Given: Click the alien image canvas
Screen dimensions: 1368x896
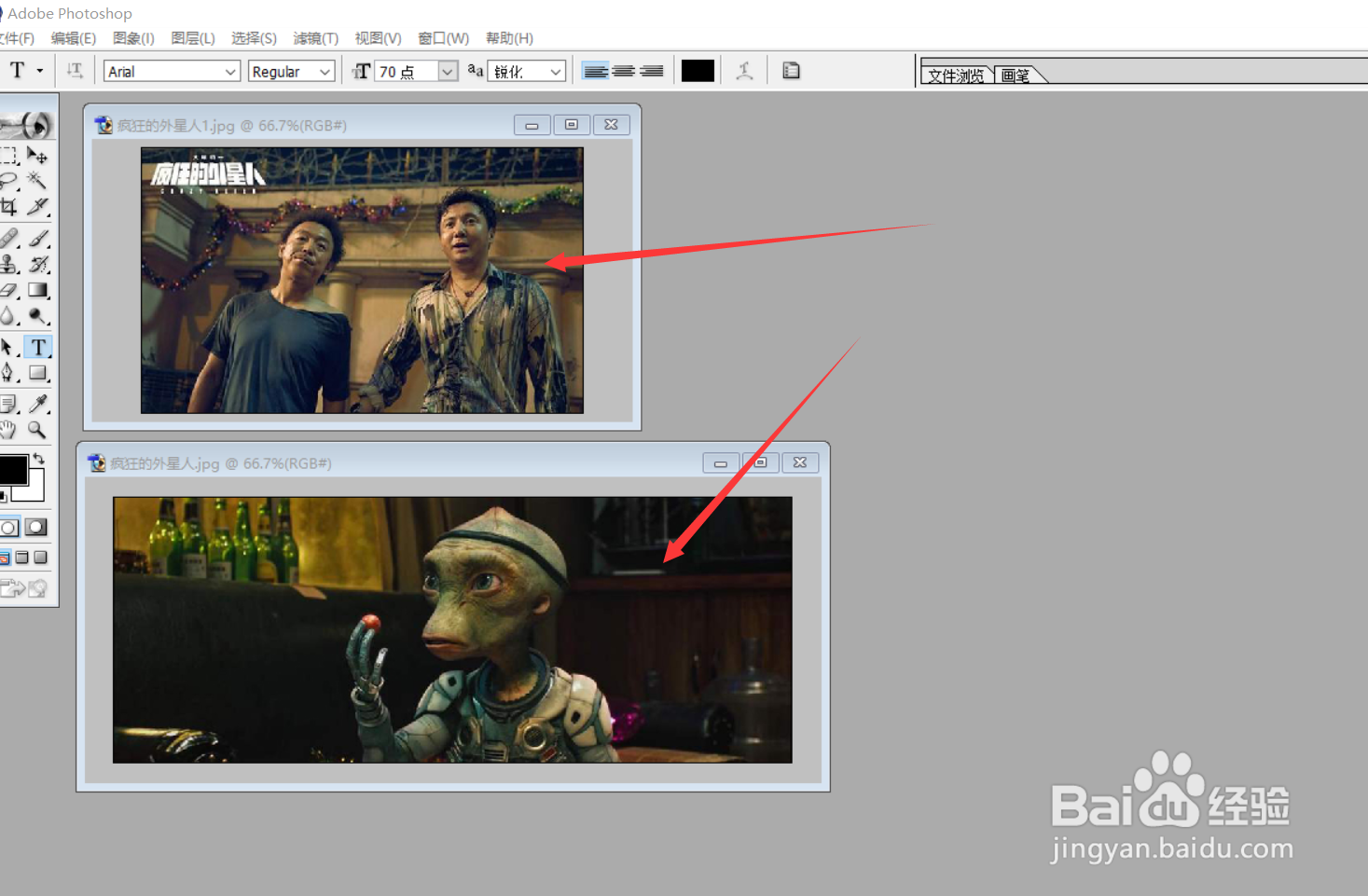Looking at the screenshot, I should [452, 629].
